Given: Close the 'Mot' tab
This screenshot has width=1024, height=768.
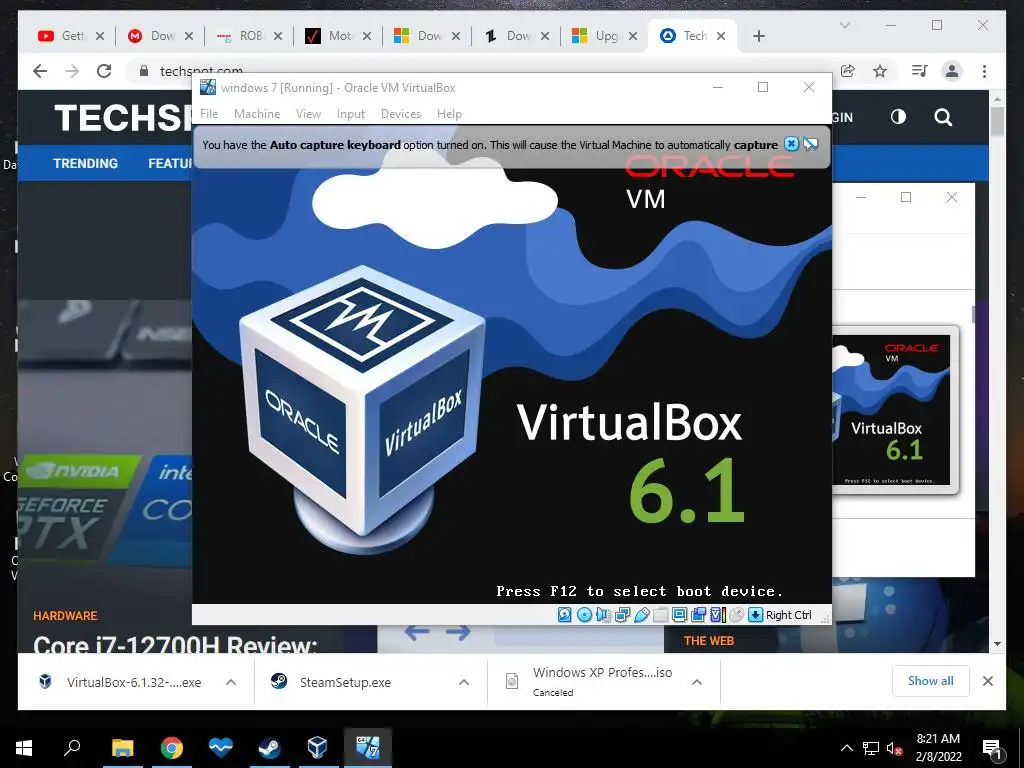Looking at the screenshot, I should (x=366, y=36).
